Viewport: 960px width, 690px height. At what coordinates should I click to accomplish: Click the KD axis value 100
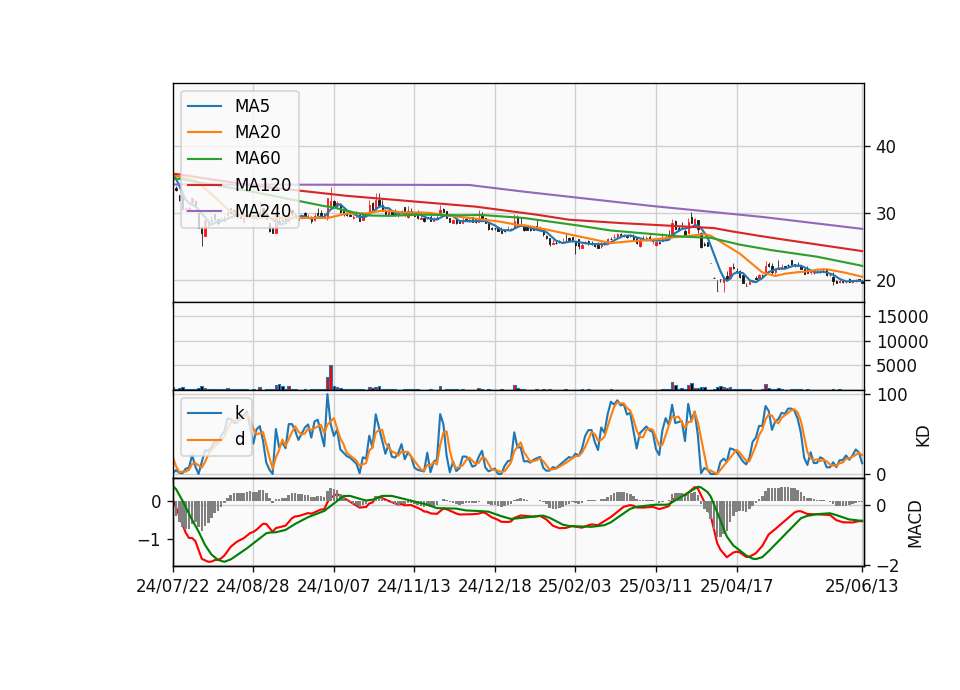click(892, 395)
